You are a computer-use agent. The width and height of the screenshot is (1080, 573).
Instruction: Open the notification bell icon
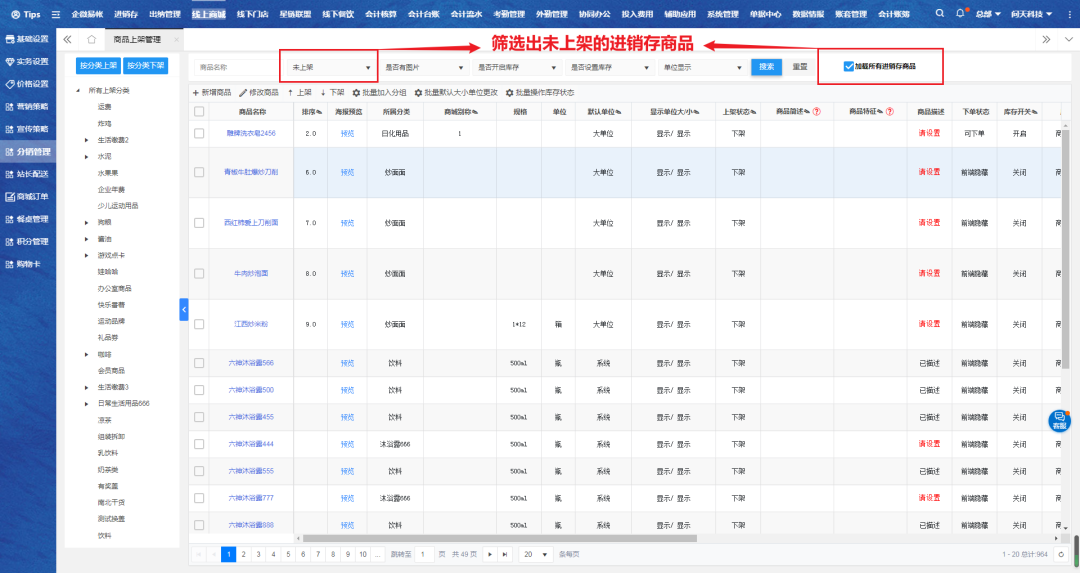tap(961, 14)
